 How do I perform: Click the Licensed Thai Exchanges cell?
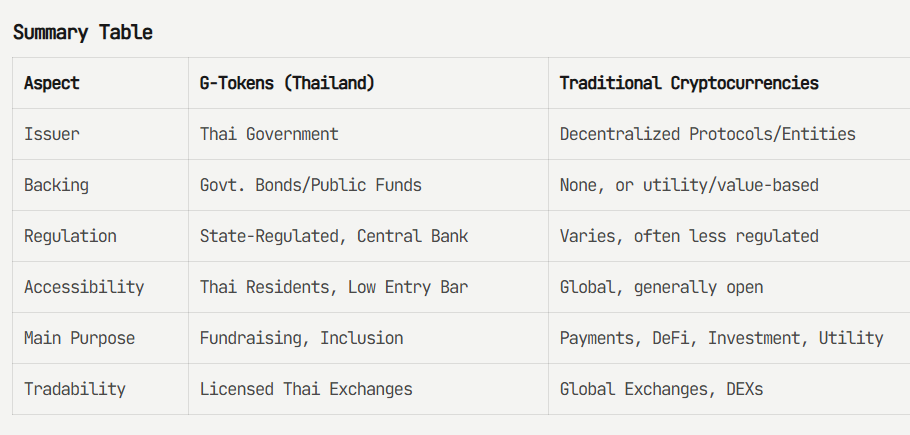click(x=306, y=389)
